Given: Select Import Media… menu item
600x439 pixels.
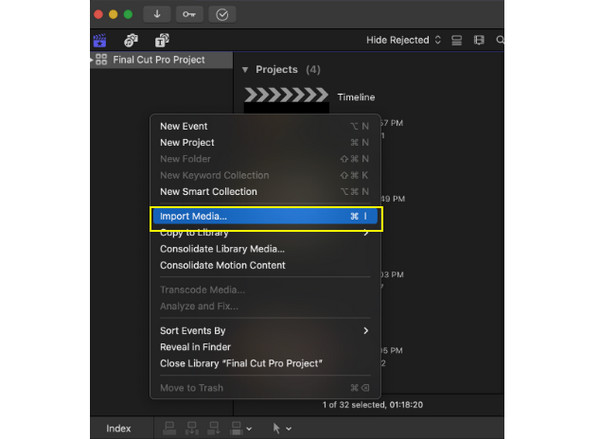Looking at the screenshot, I should click(265, 216).
